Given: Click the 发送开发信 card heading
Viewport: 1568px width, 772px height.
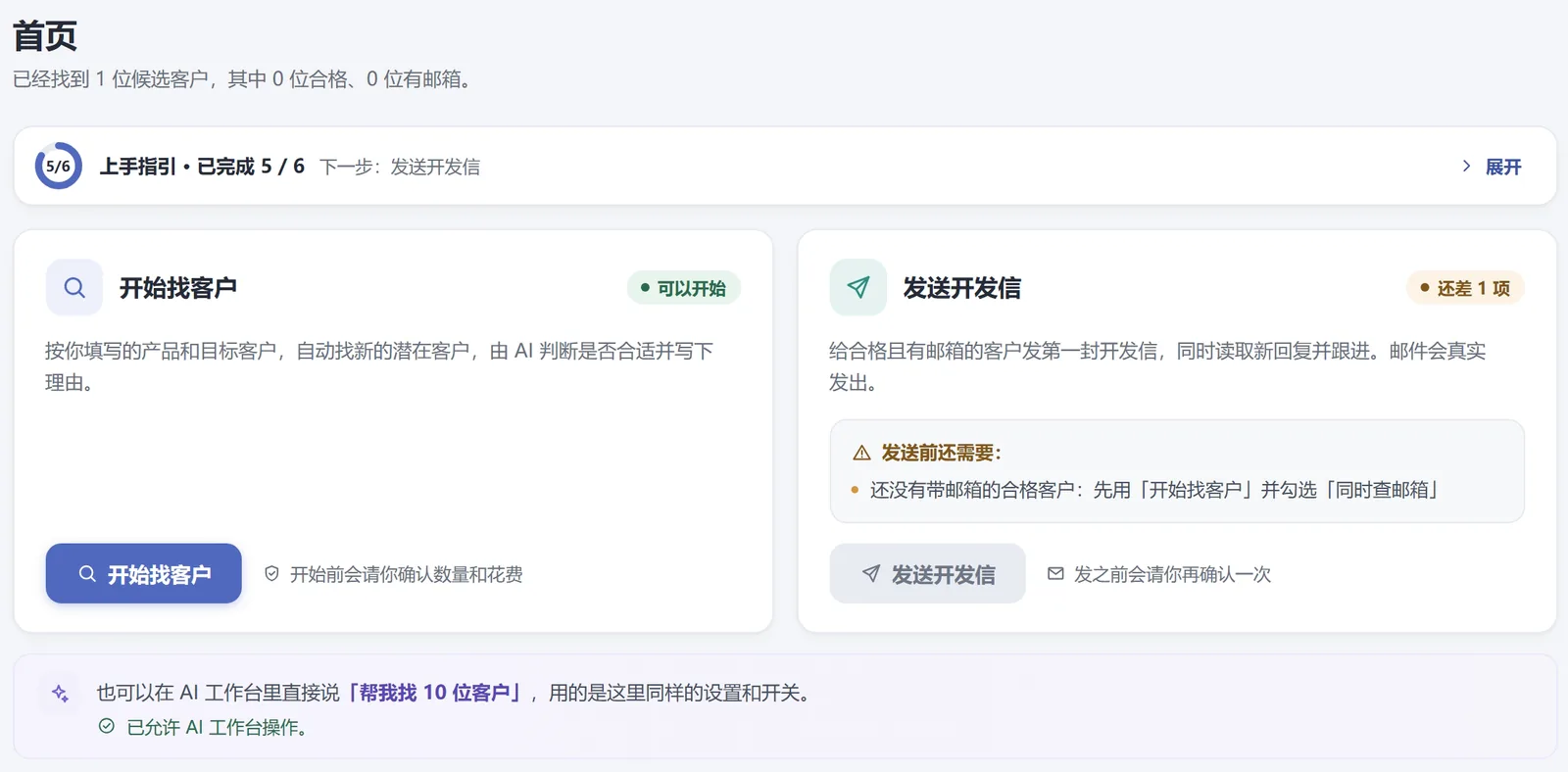Looking at the screenshot, I should pos(962,288).
